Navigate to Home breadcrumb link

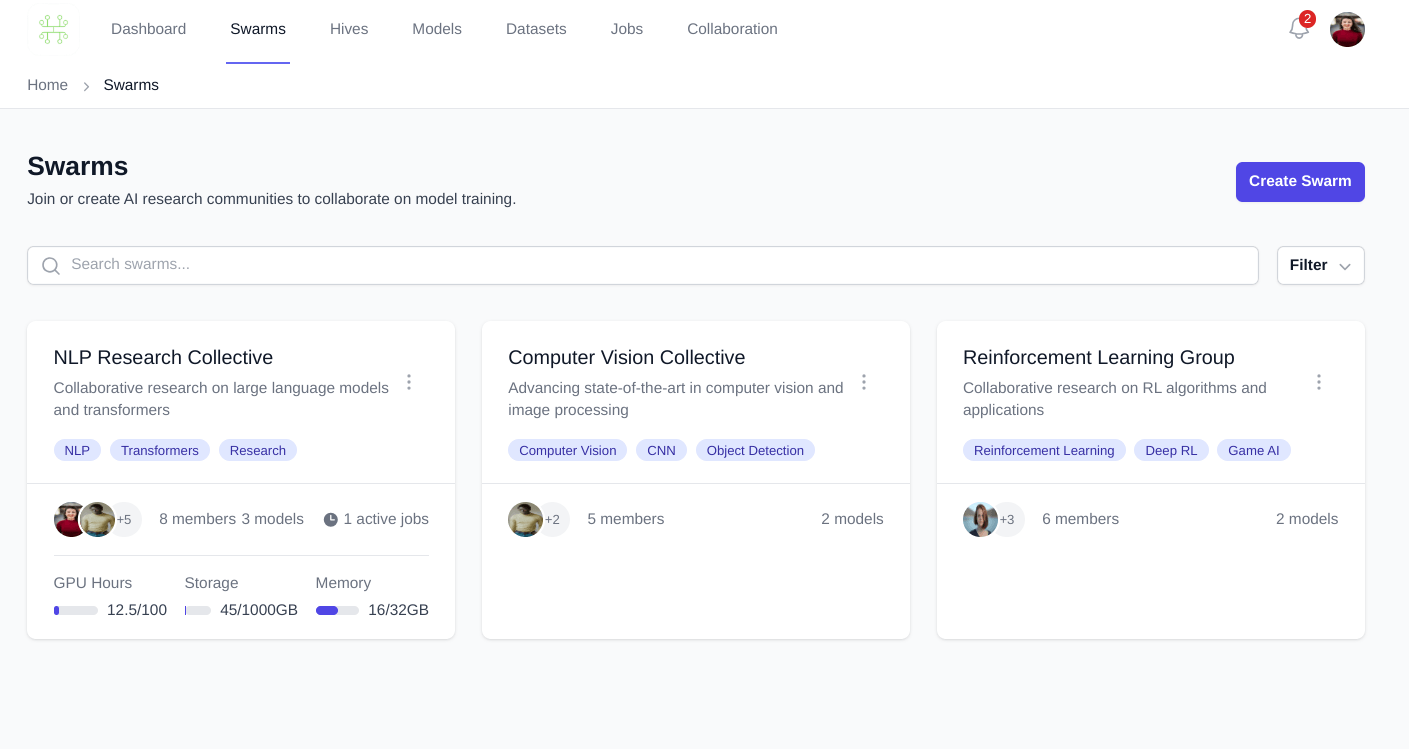47,85
